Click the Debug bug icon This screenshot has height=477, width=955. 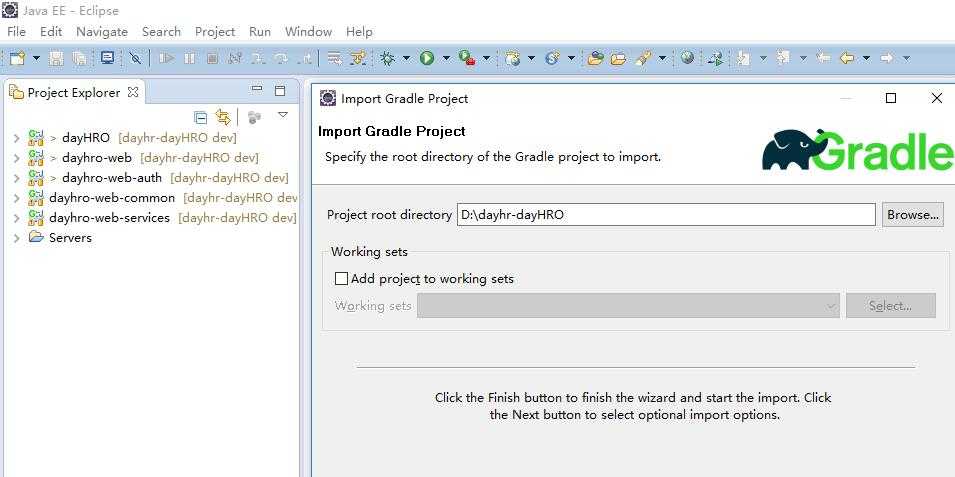[388, 59]
